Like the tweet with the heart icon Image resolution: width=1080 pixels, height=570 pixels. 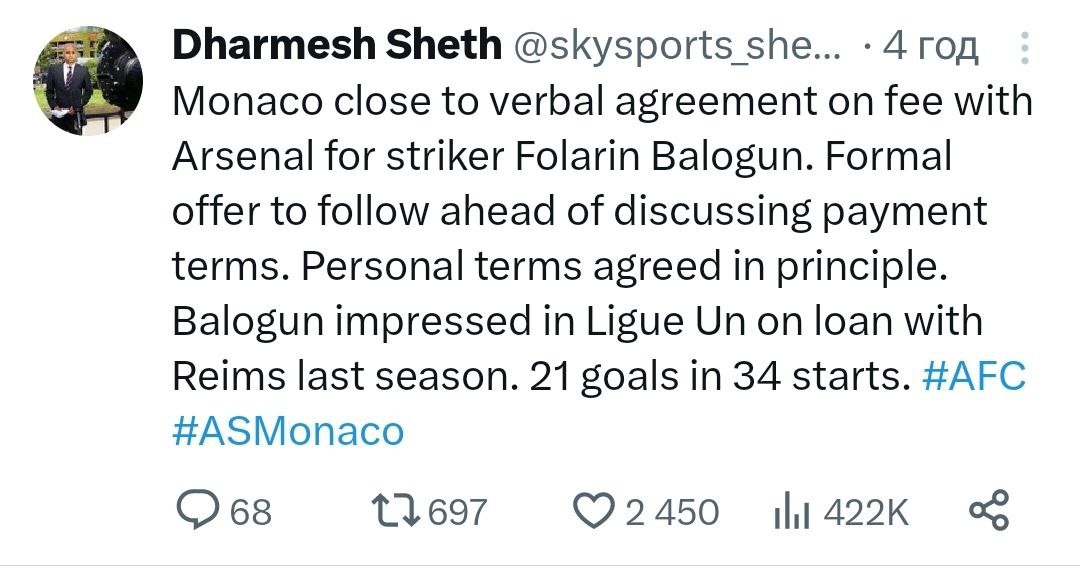click(x=597, y=511)
